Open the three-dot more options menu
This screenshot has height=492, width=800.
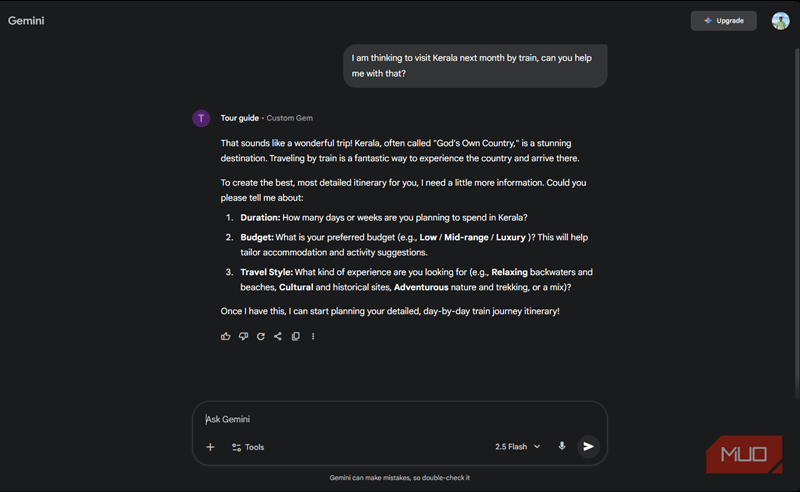point(313,336)
